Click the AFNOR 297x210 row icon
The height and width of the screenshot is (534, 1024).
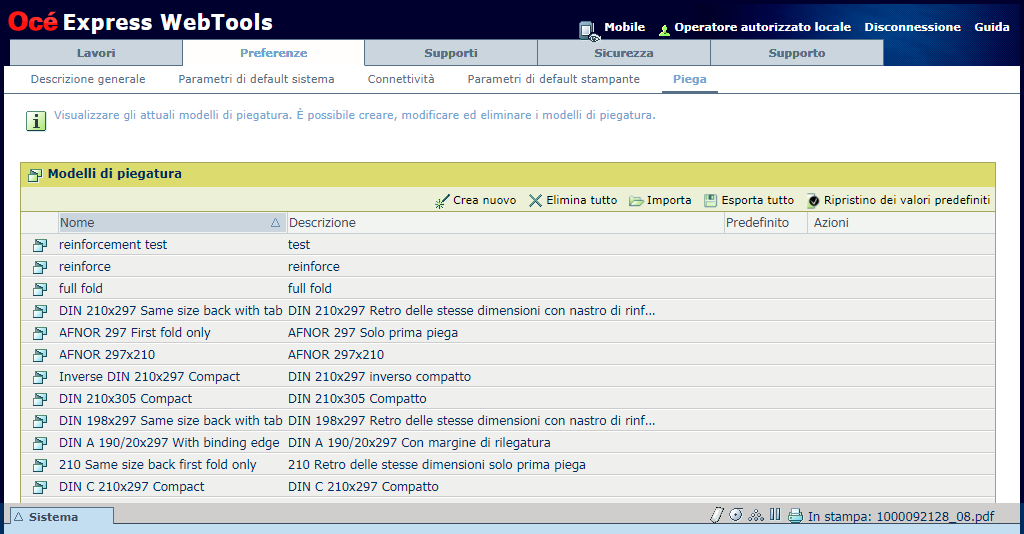(40, 355)
